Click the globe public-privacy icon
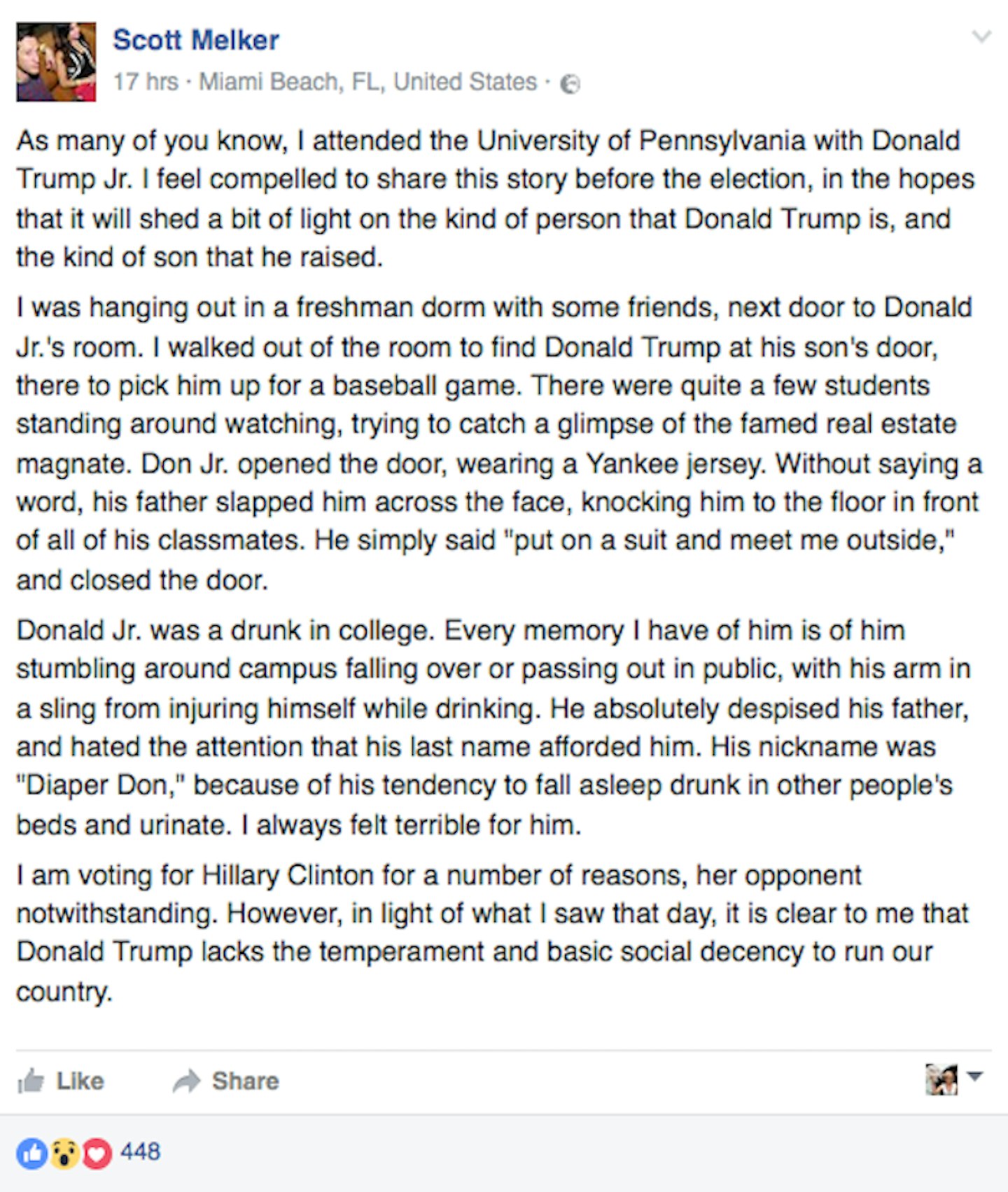Image resolution: width=1008 pixels, height=1192 pixels. (x=571, y=84)
